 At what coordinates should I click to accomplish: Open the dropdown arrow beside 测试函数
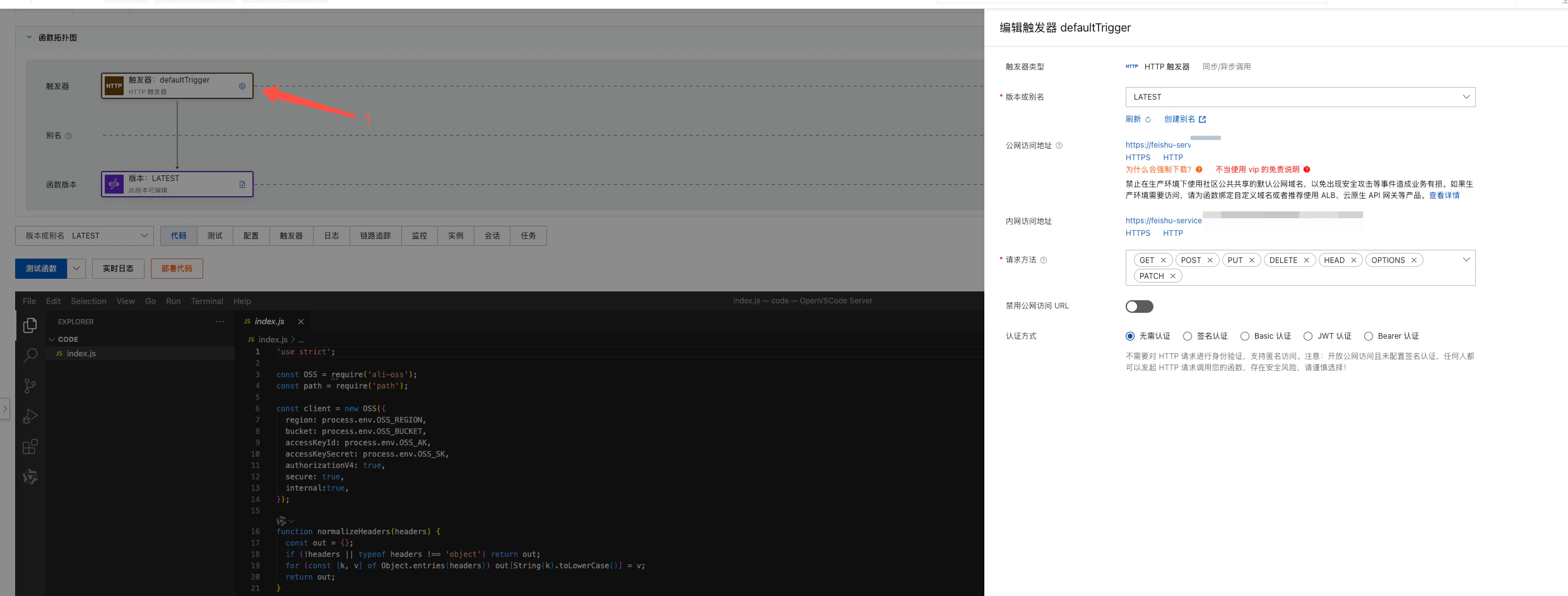point(76,269)
